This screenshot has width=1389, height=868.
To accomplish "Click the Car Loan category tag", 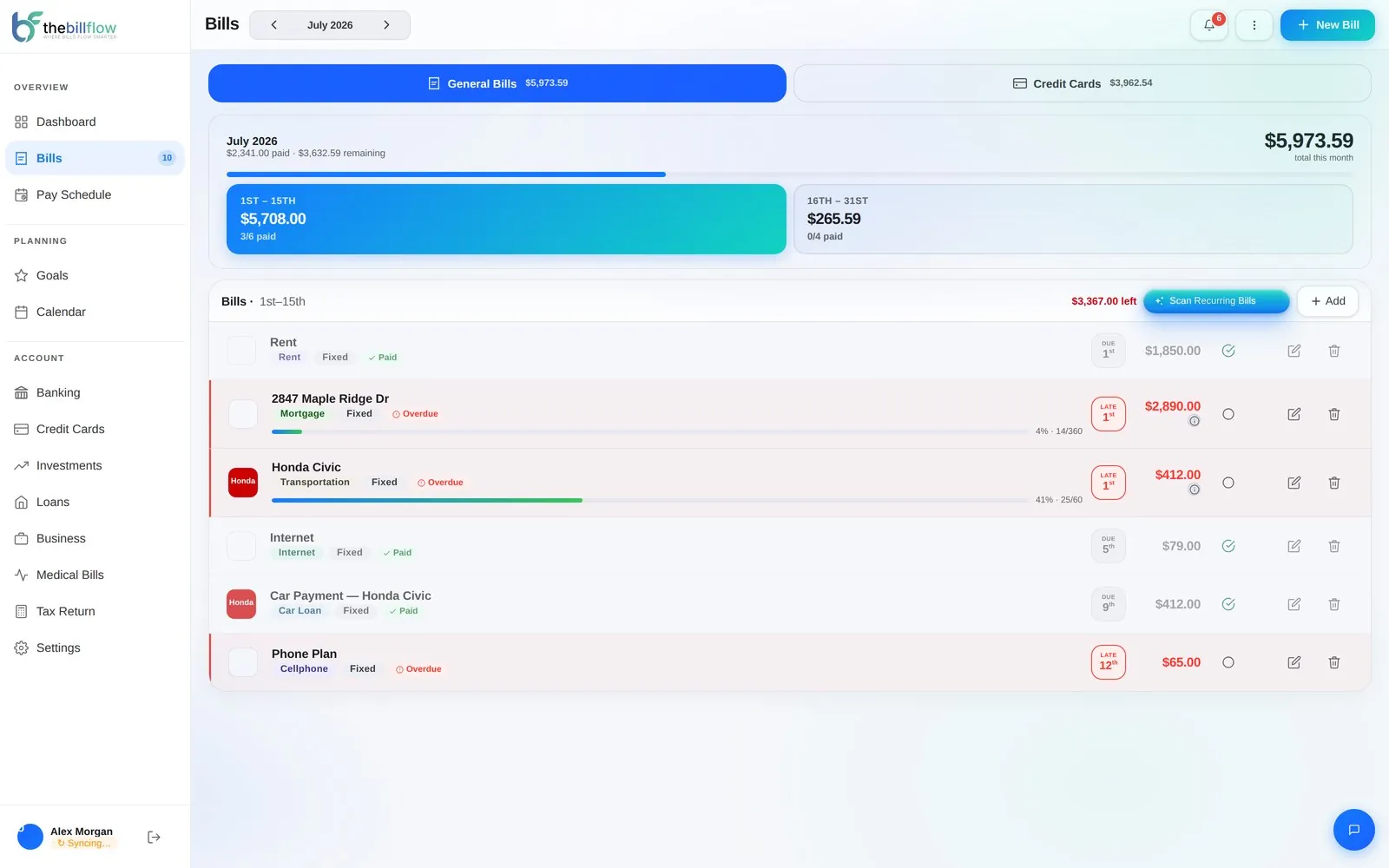I will tap(300, 611).
